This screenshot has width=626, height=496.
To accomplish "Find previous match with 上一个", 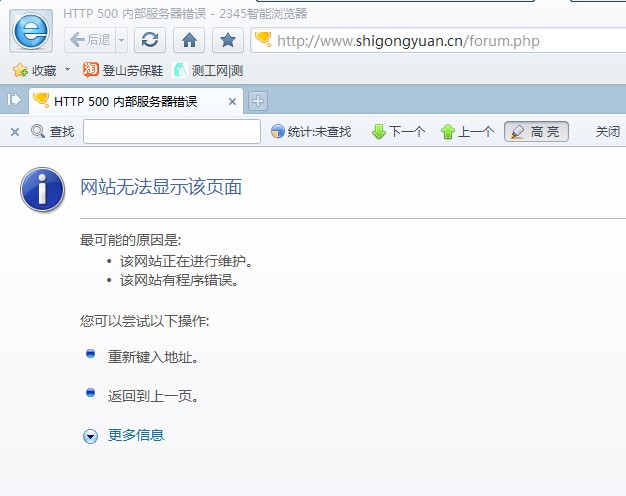I will pos(468,131).
